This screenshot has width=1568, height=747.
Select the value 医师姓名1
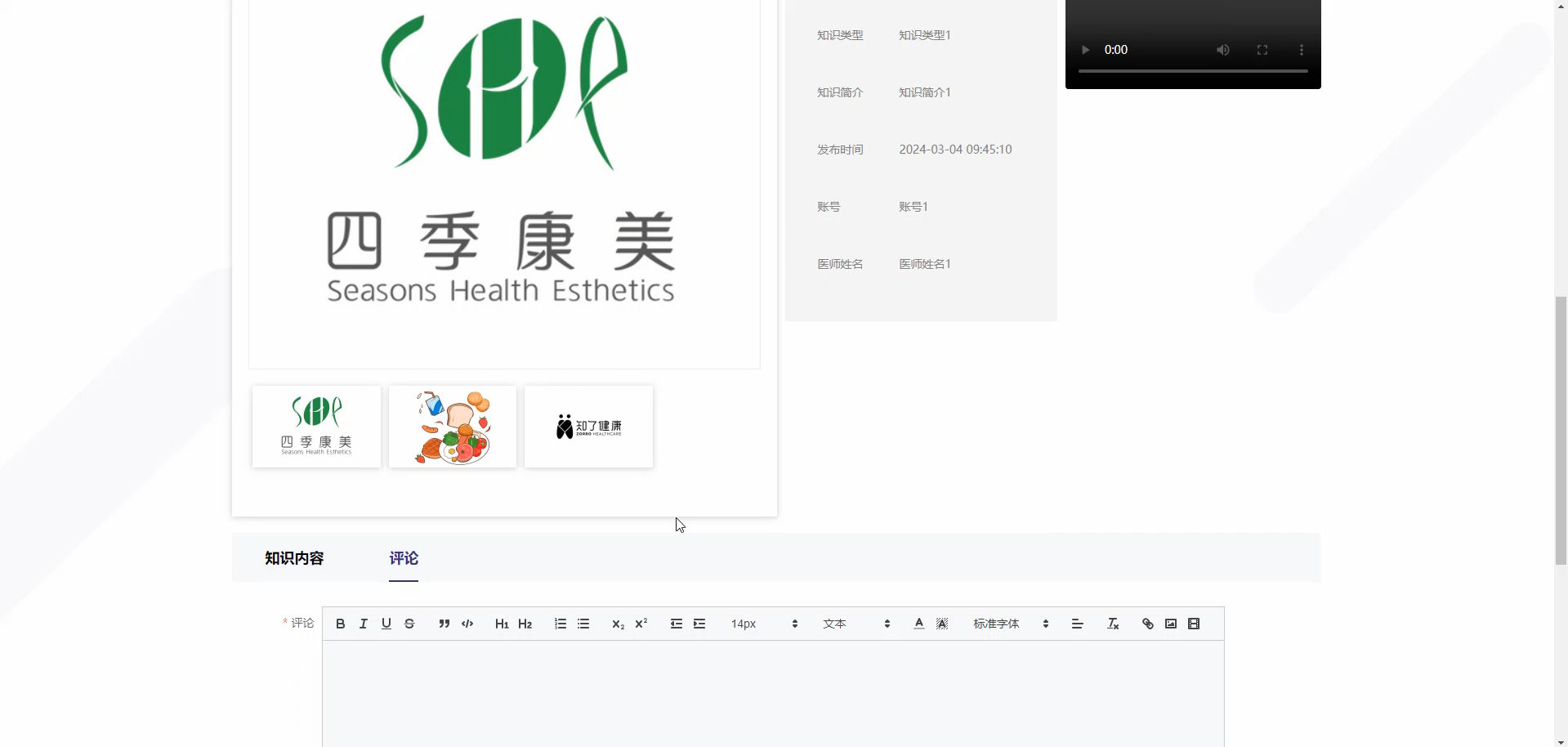tap(924, 264)
